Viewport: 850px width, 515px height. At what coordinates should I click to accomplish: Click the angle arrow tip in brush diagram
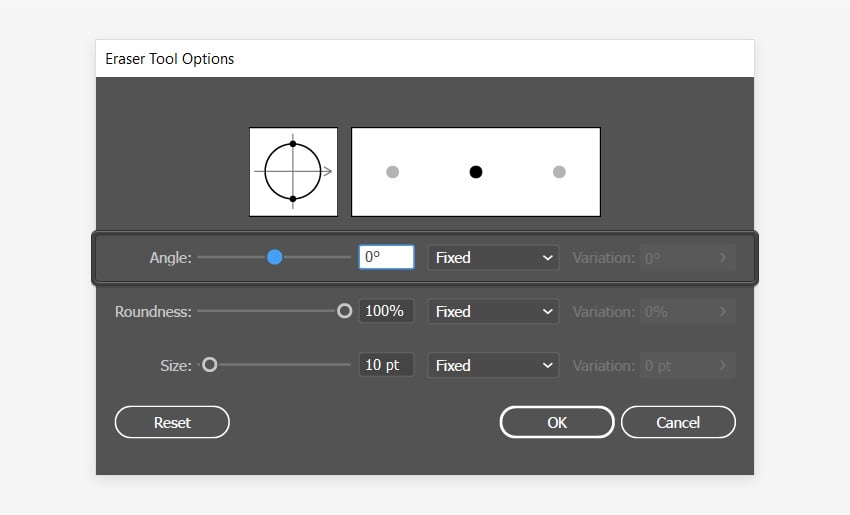329,172
